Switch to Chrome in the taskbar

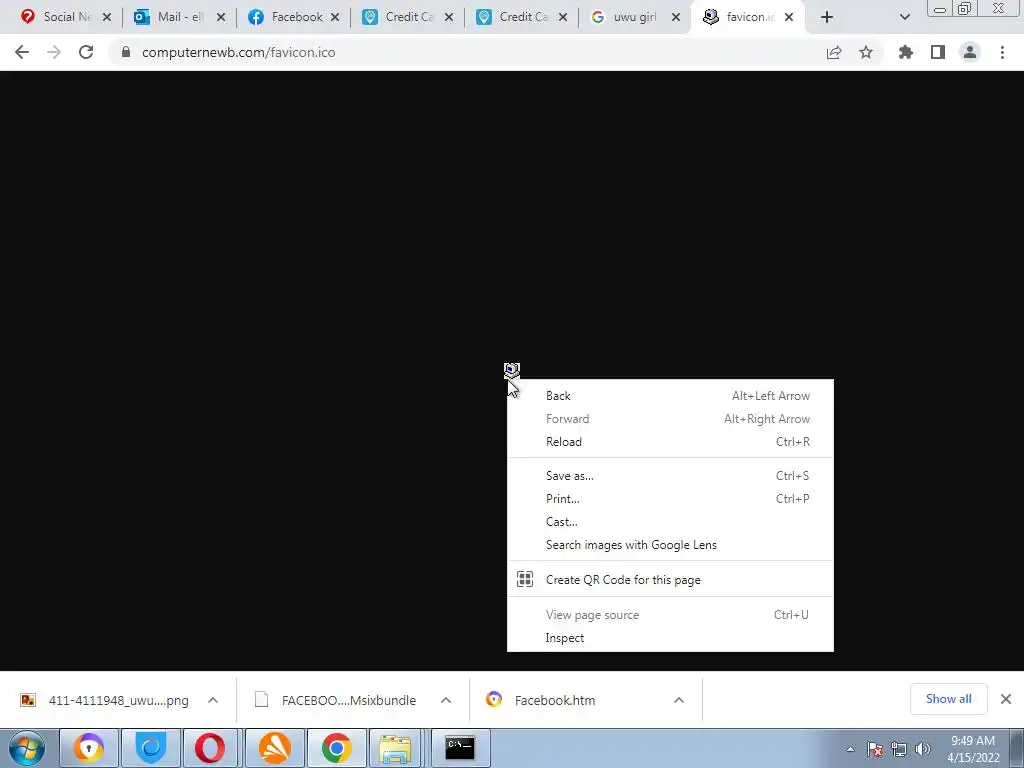(336, 748)
